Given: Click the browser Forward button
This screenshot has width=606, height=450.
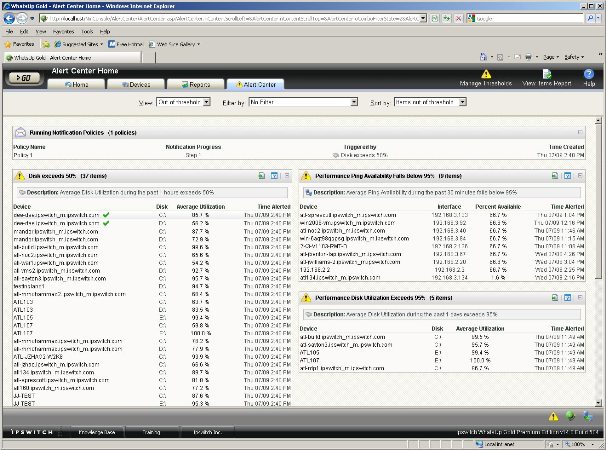Looking at the screenshot, I should point(22,18).
